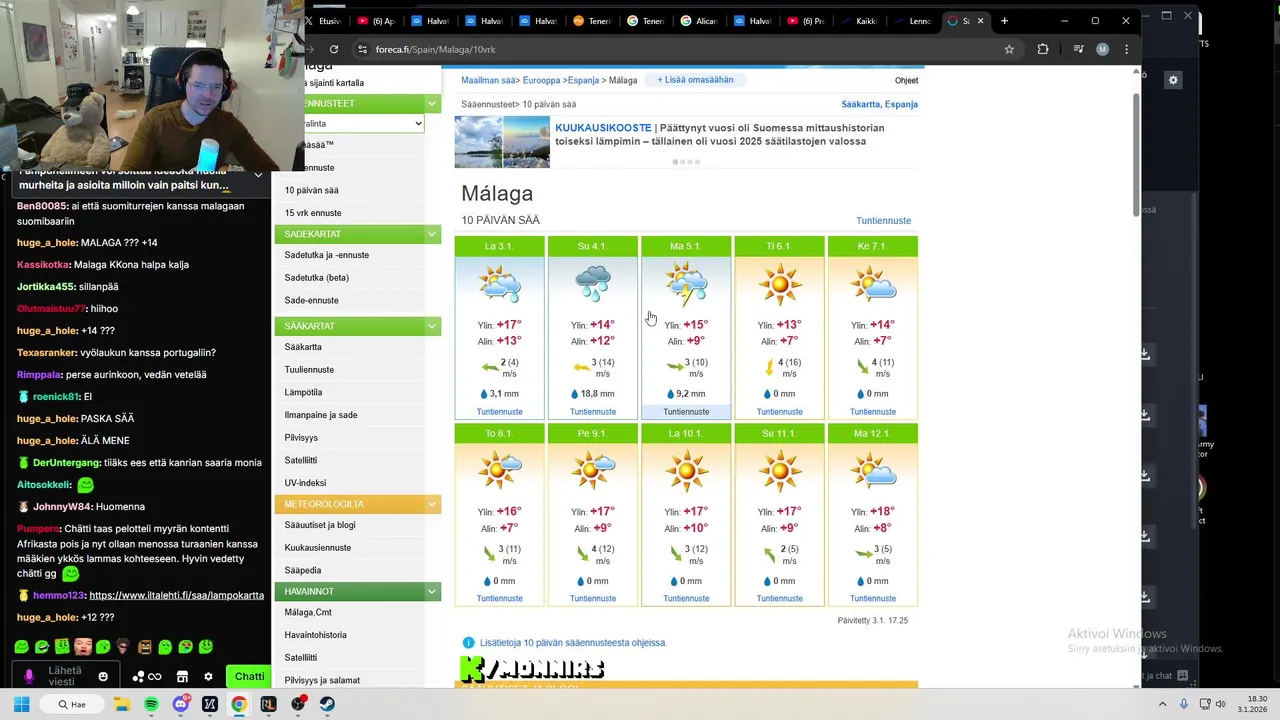Click the thunderstorm icon for Ma 5.1.

pos(686,284)
